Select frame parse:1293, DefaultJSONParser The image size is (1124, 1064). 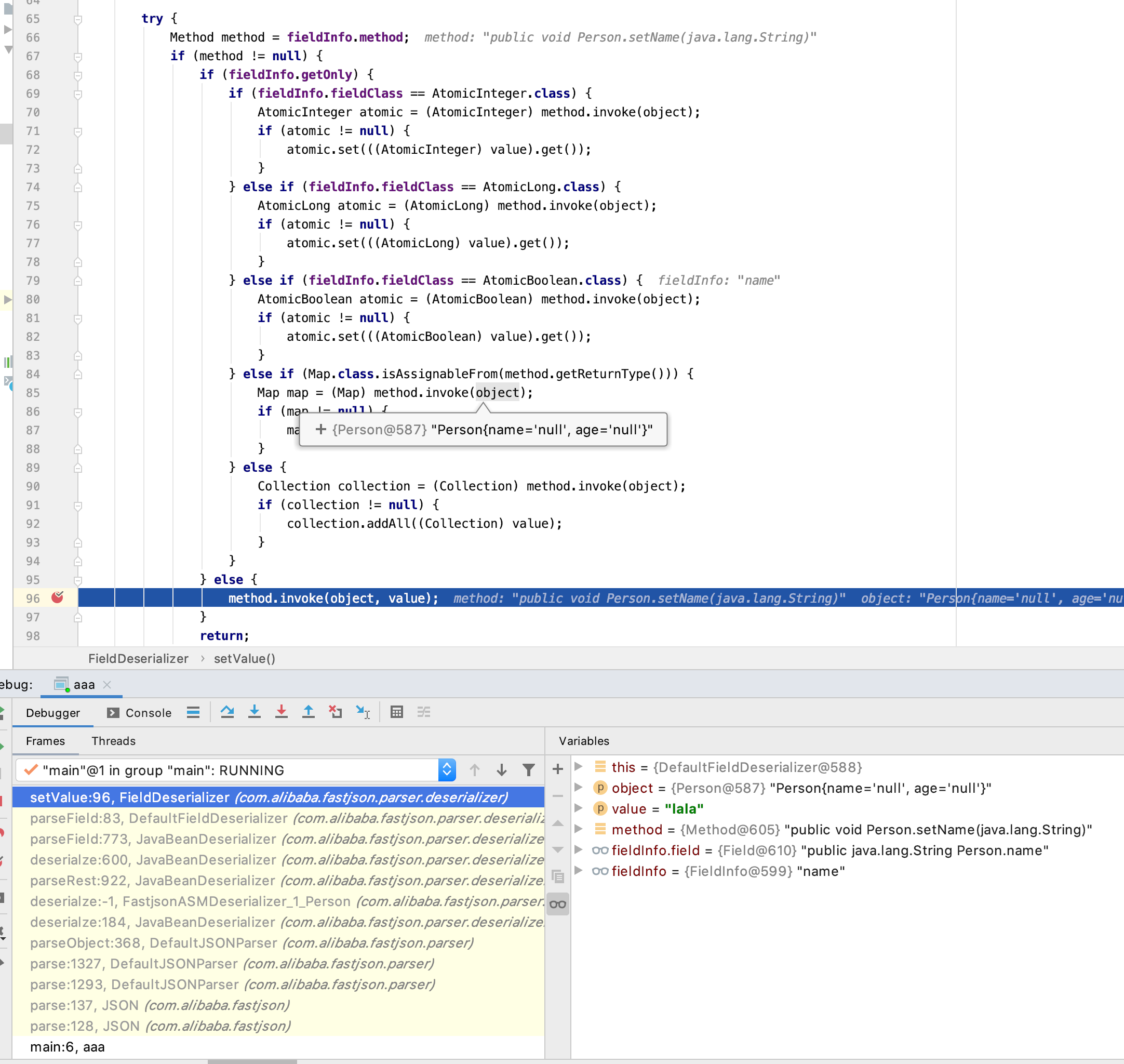(278, 984)
